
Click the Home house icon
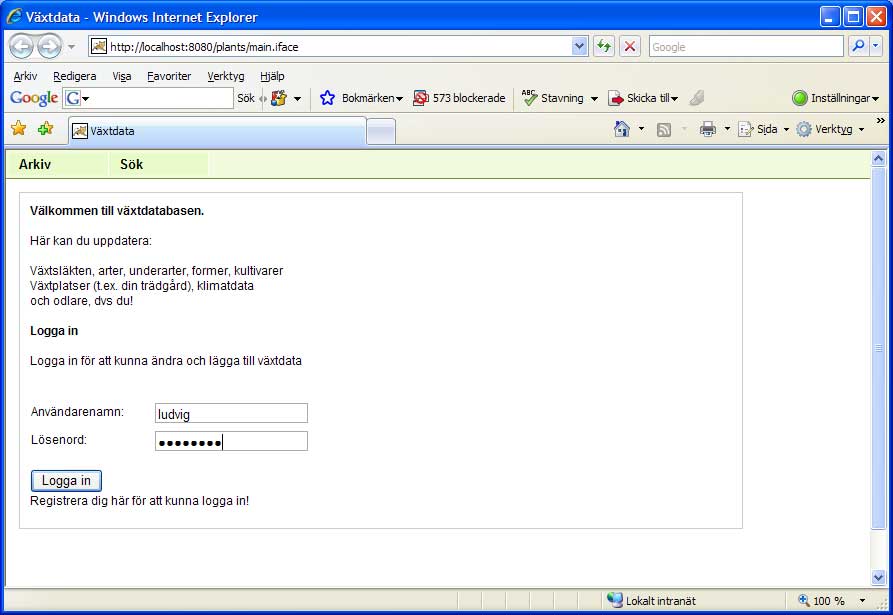(622, 129)
